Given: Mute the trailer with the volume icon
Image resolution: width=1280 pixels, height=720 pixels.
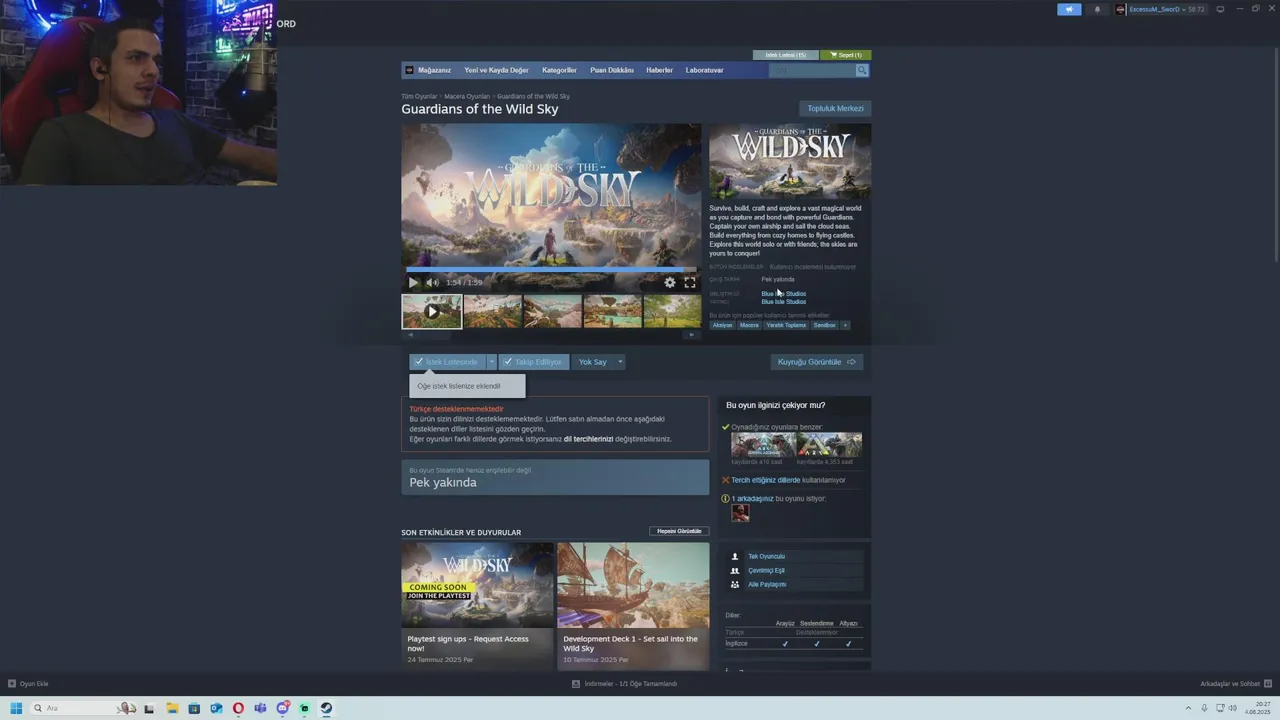Looking at the screenshot, I should (x=432, y=283).
